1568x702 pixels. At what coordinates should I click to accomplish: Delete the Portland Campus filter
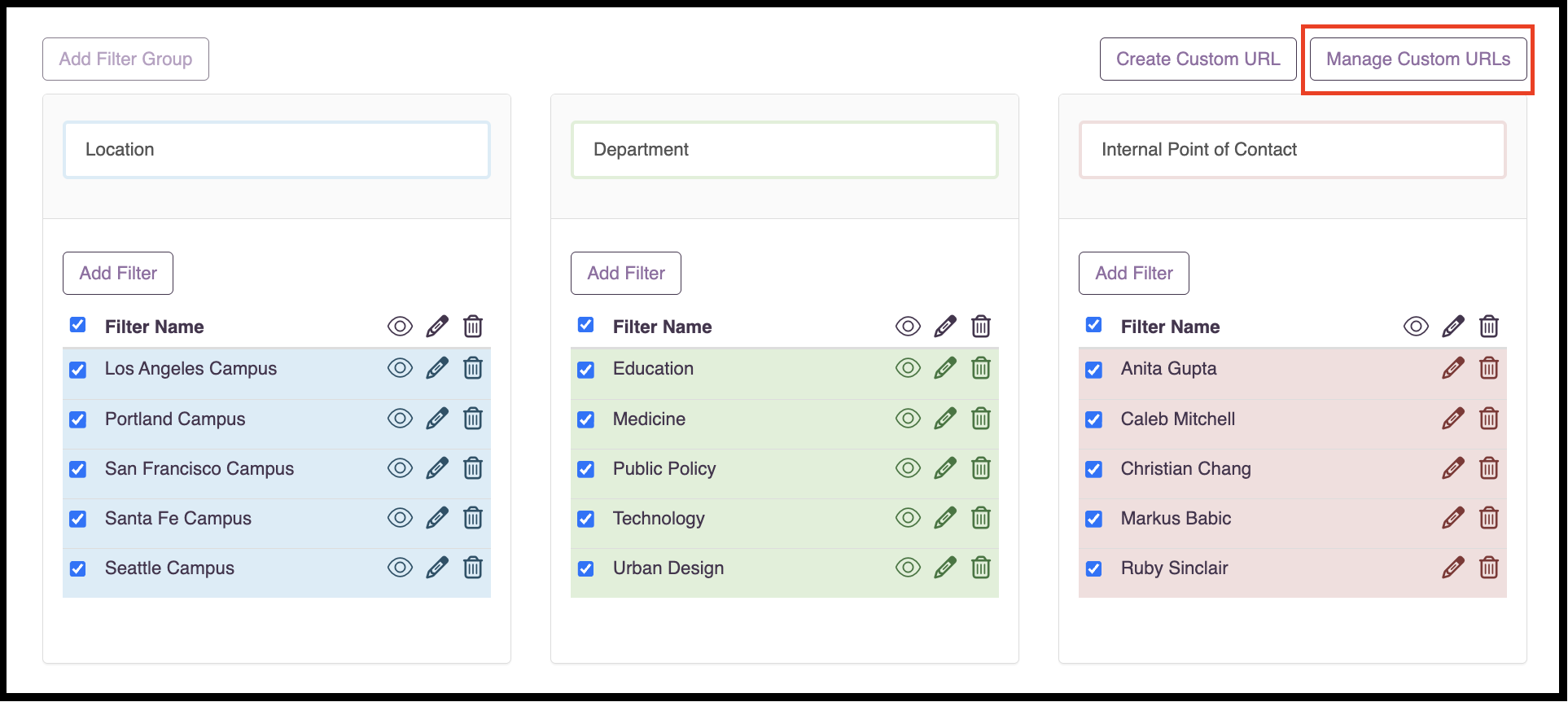coord(473,419)
